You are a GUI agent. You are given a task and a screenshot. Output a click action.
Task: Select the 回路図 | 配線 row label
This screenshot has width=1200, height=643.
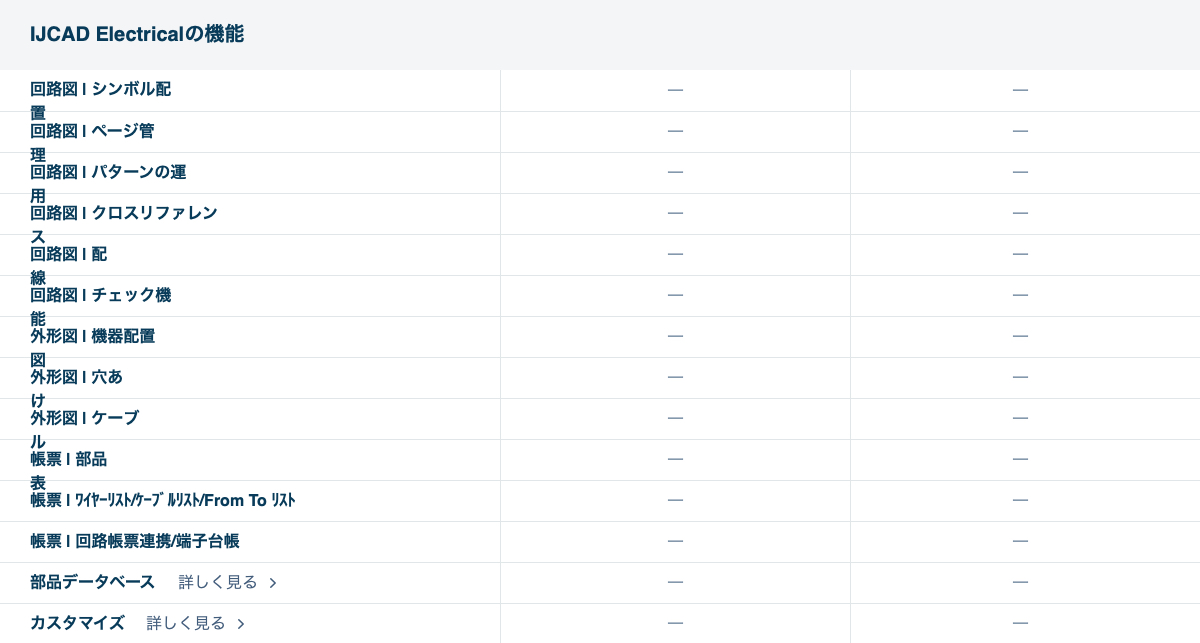click(x=68, y=254)
